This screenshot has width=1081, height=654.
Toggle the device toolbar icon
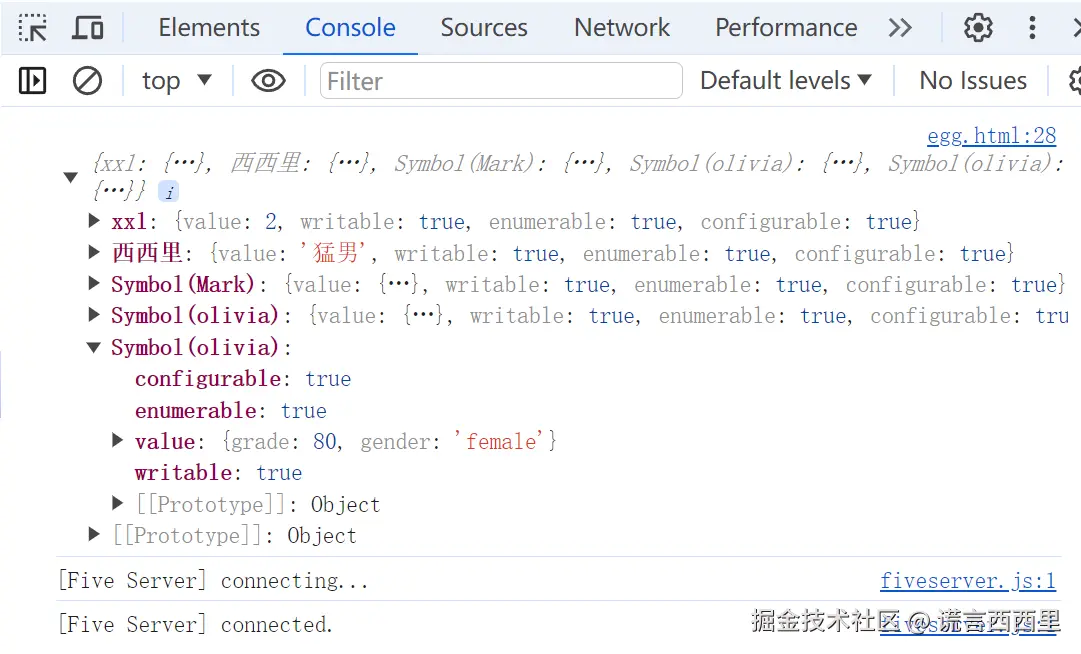(88, 27)
